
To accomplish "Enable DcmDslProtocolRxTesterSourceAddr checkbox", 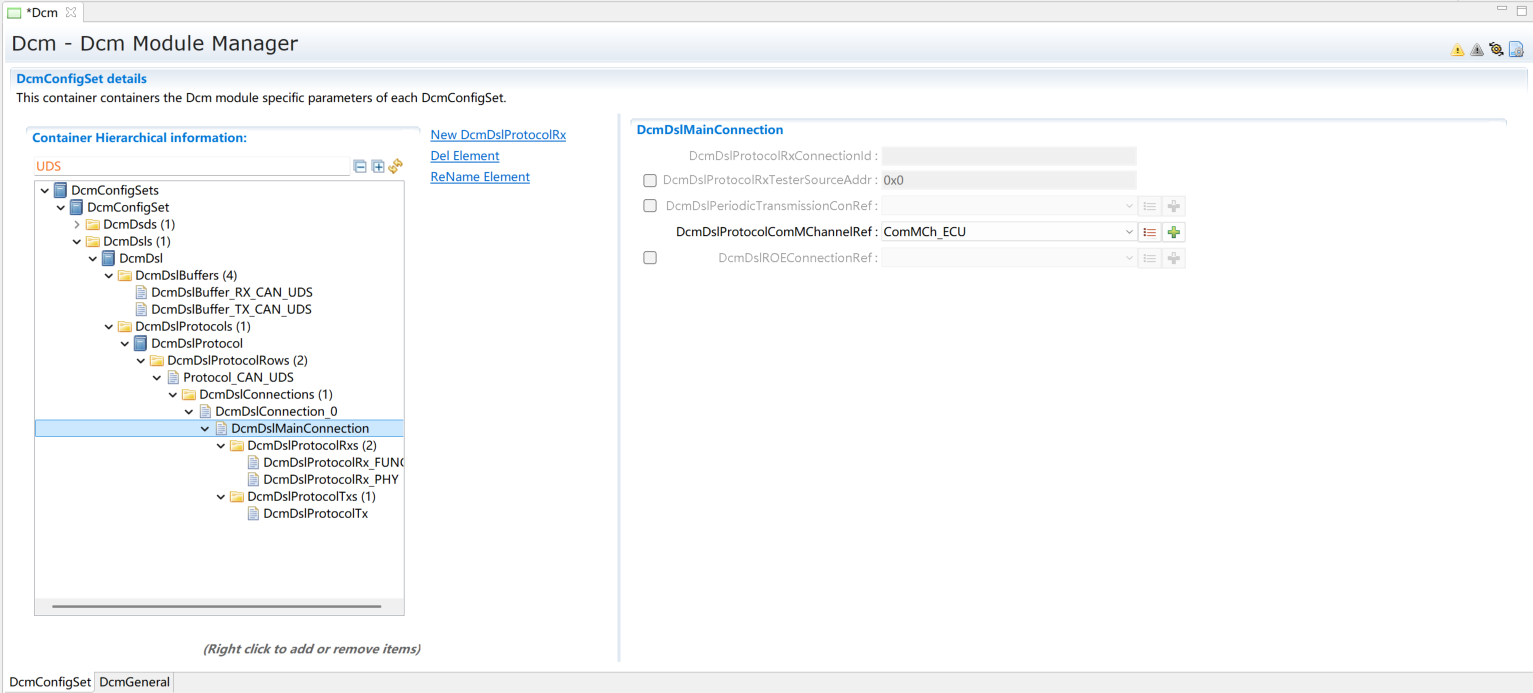I will coord(650,180).
